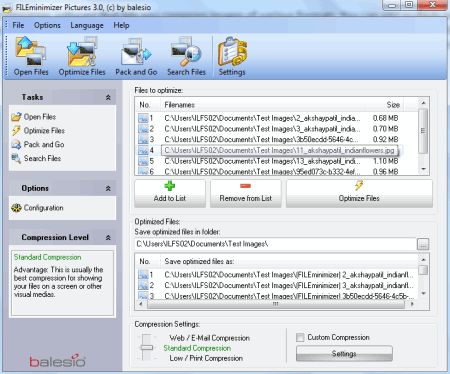Choose Search Files in the Tasks panel

[36, 158]
